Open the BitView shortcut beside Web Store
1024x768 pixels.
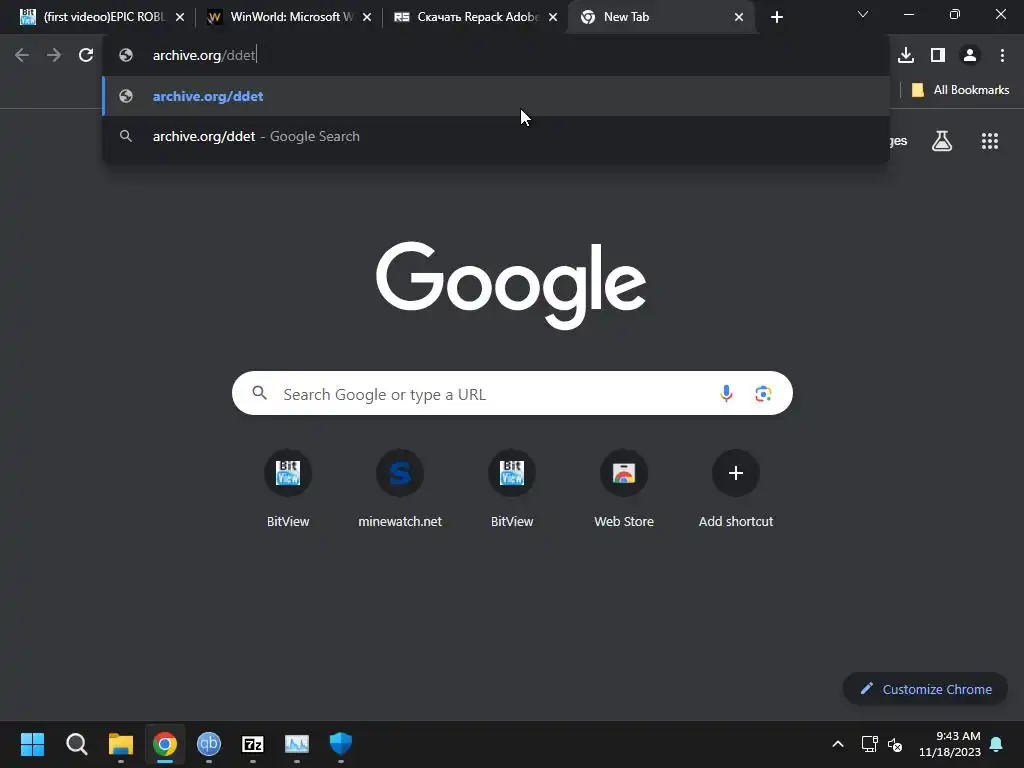512,488
